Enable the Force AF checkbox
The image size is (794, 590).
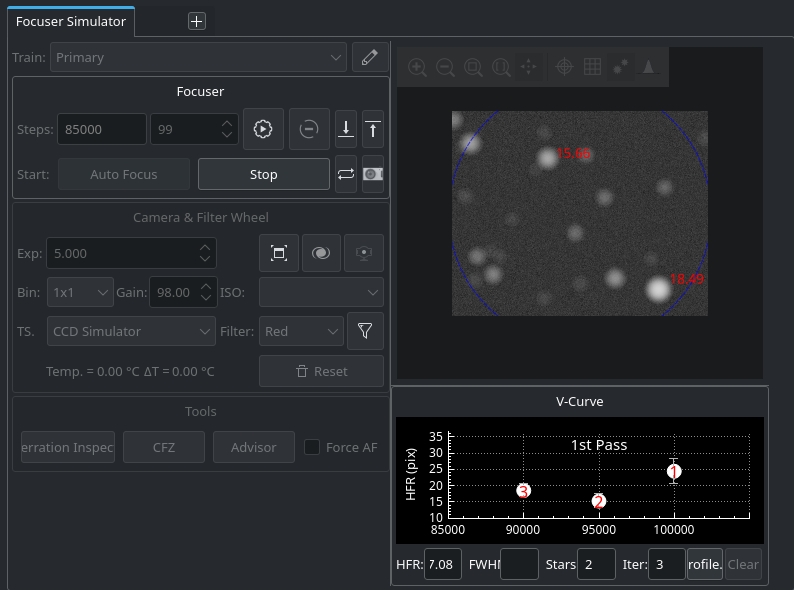(x=311, y=447)
